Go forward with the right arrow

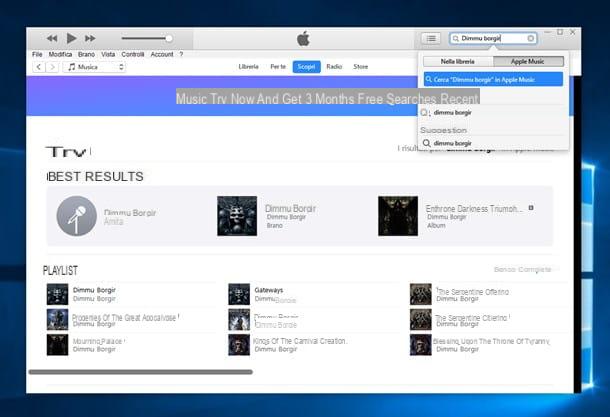(53, 67)
